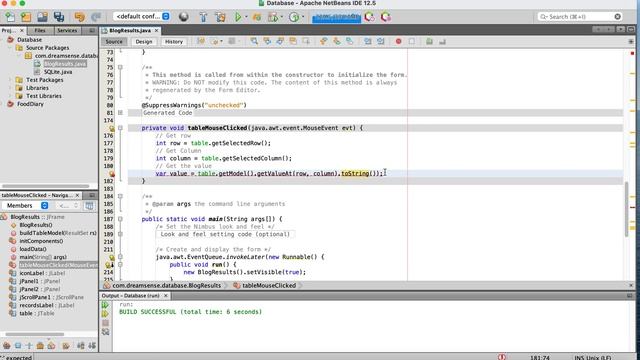Select recordsLabel : JLabel in Navigator
Viewport: 640px width, 360px height.
point(47,305)
